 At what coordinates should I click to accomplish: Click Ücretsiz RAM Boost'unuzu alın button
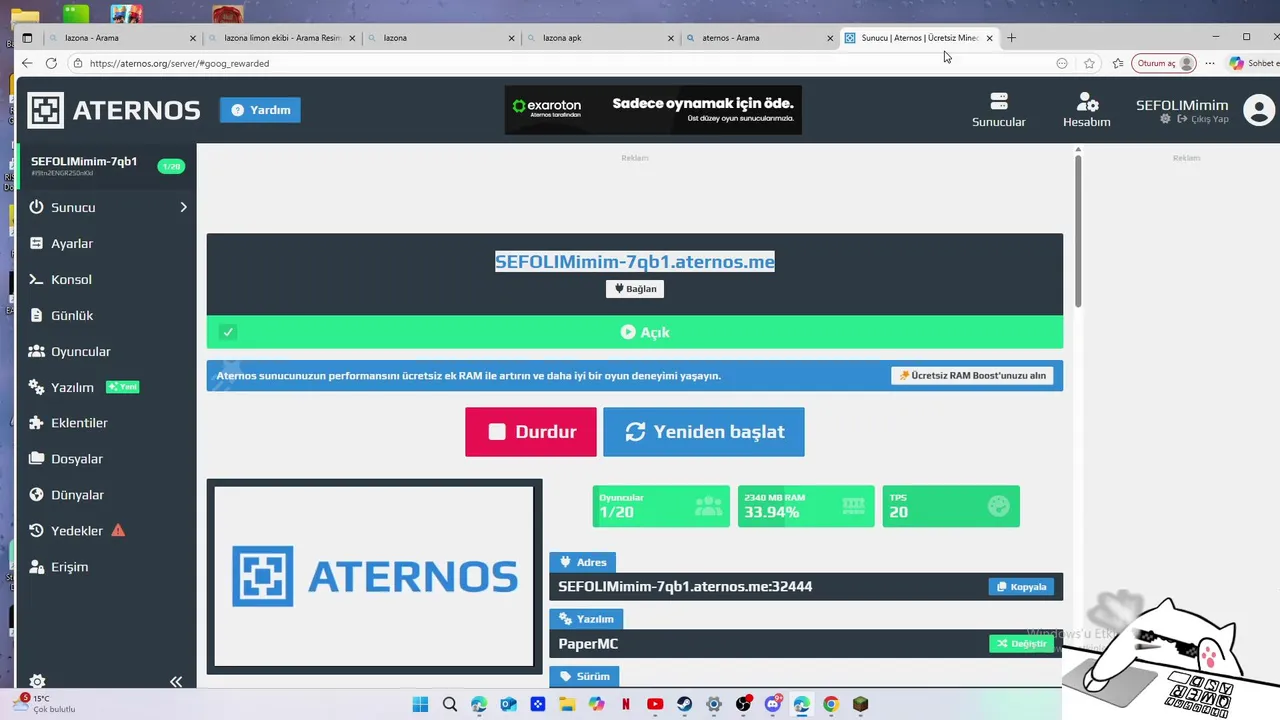pos(973,376)
